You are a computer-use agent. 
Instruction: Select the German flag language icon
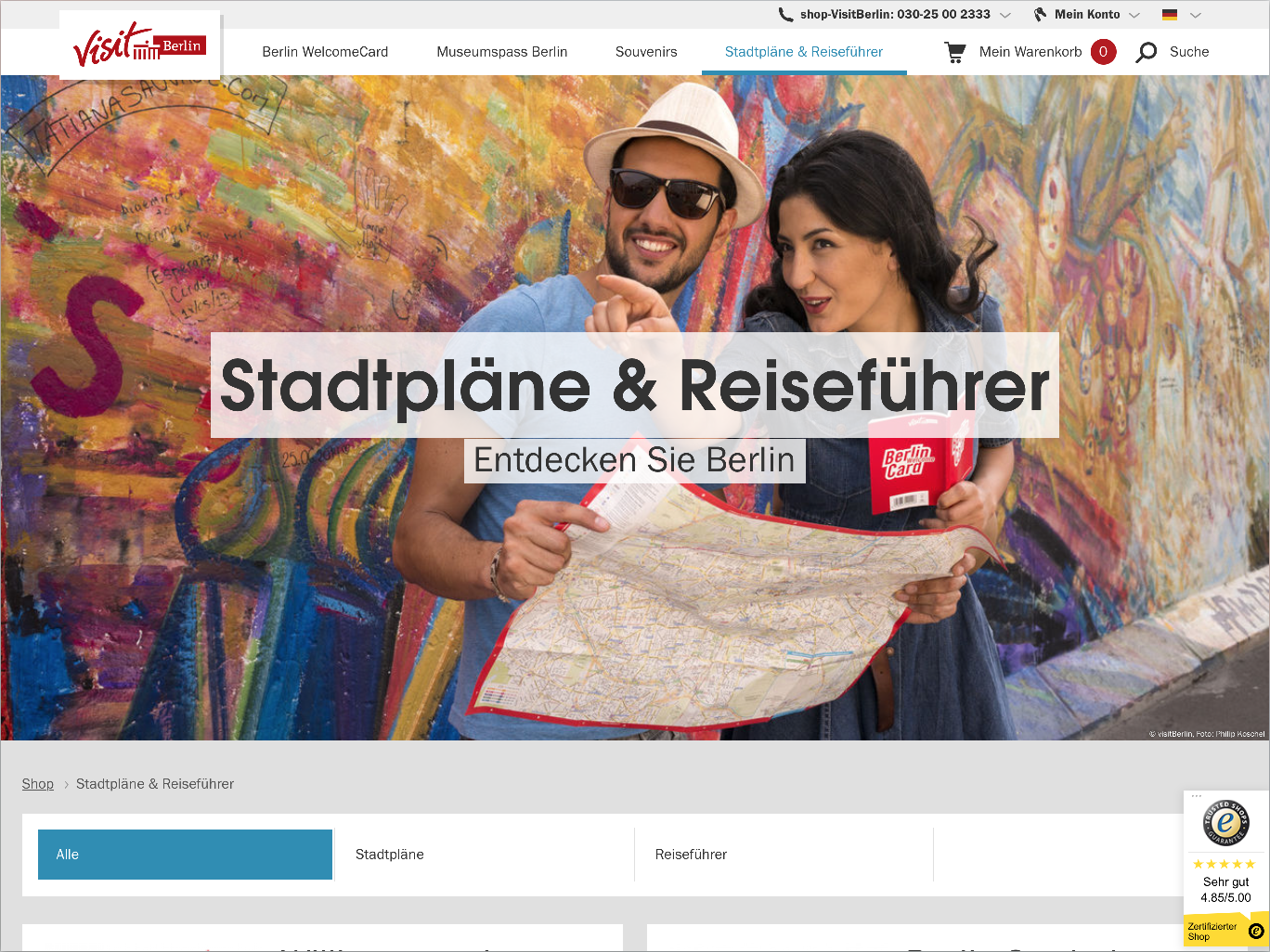(x=1170, y=14)
